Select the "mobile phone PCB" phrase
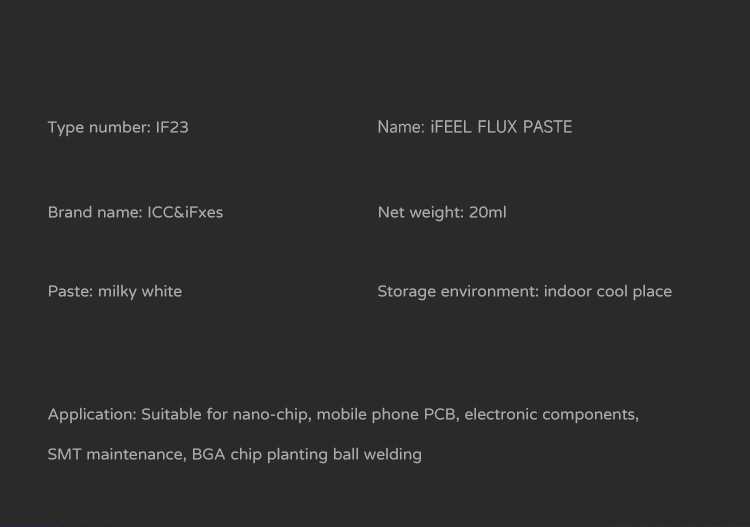The image size is (750, 527). tap(386, 414)
